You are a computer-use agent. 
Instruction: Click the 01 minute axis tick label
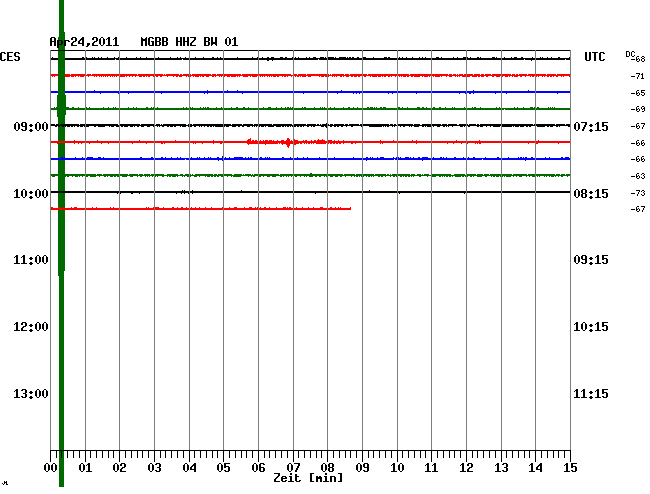click(x=85, y=468)
